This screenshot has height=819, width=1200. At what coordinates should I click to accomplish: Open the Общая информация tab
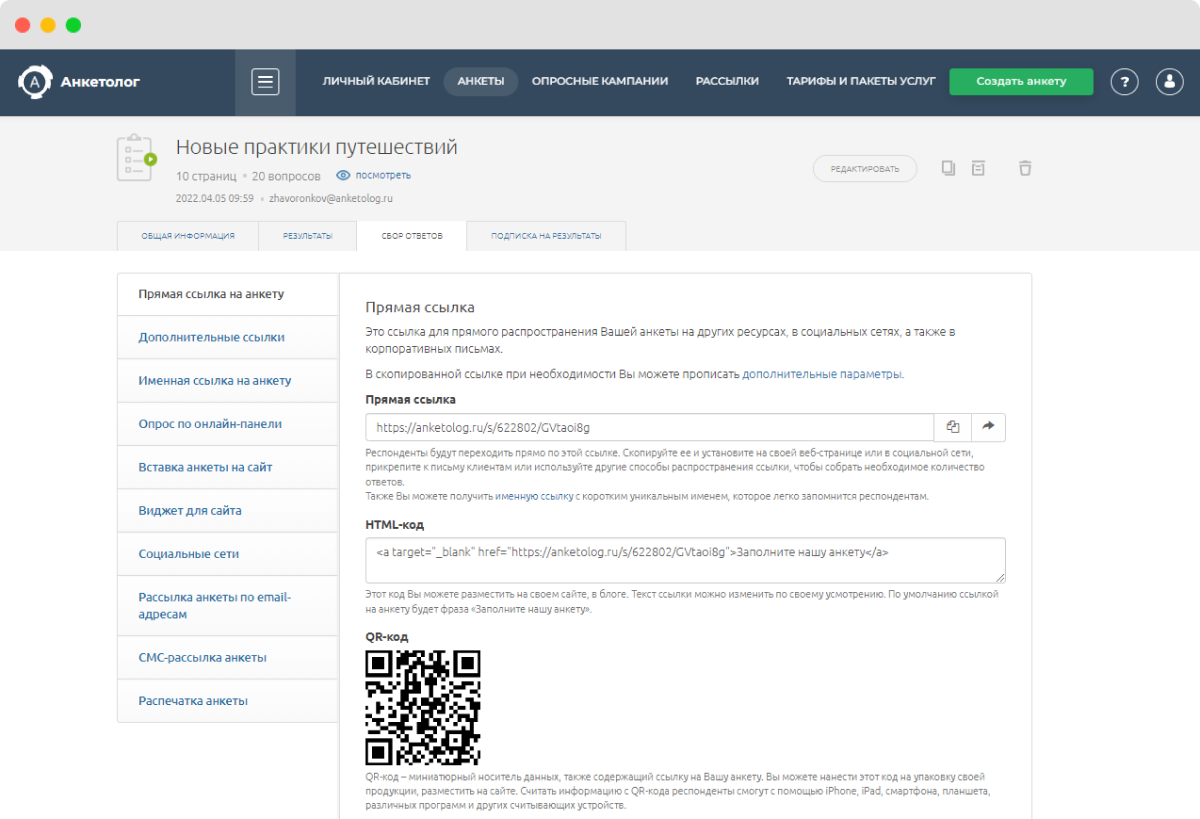pos(188,236)
